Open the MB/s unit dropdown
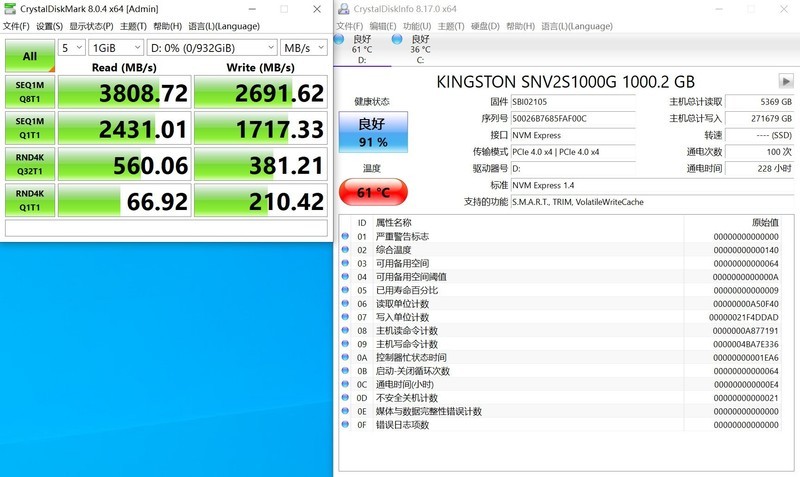 pyautogui.click(x=304, y=48)
